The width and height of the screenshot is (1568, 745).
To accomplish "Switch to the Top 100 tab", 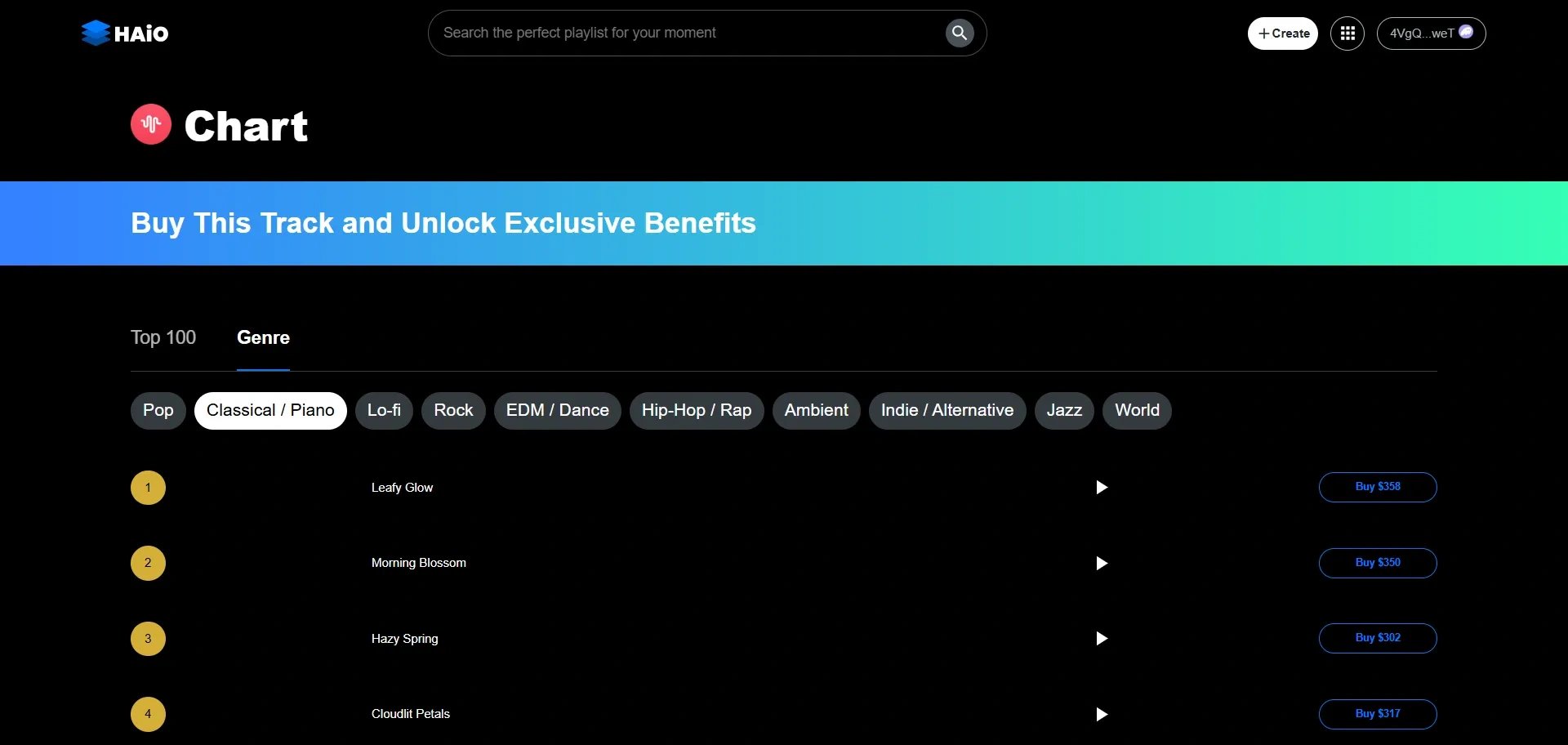I will pos(163,337).
